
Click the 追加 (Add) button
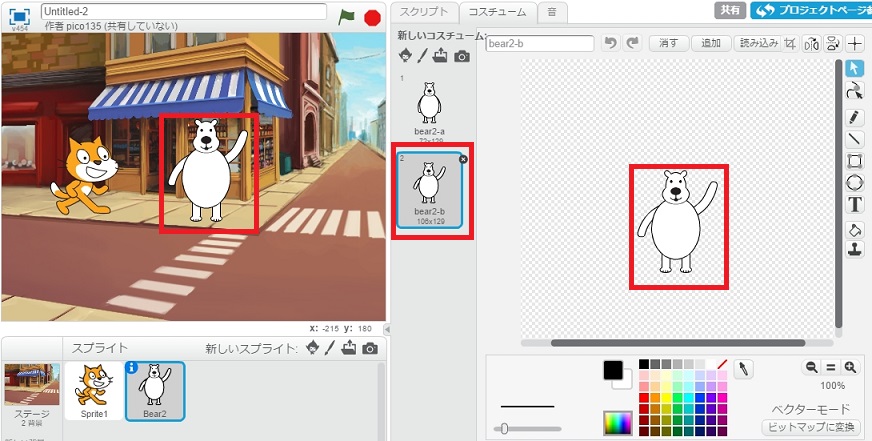[711, 43]
